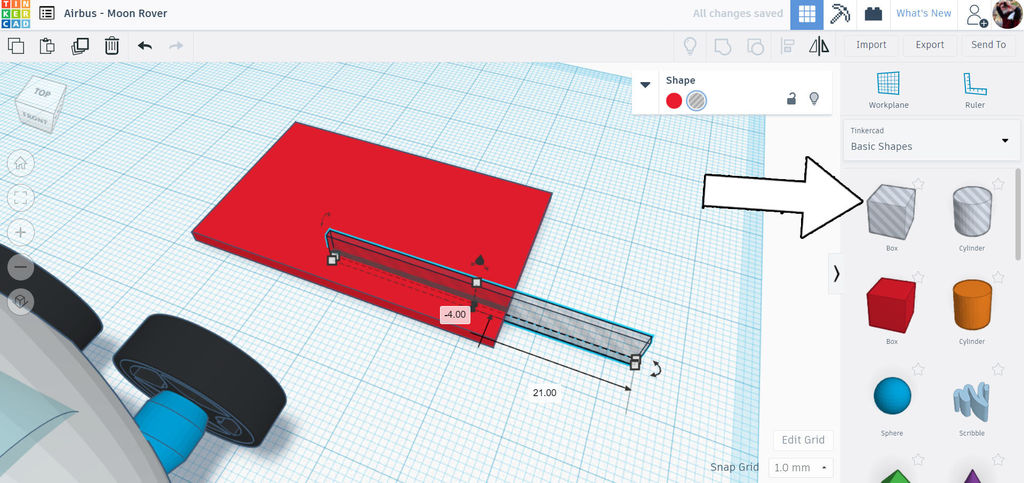Select the red solid Box shape
This screenshot has width=1024, height=483.
(x=891, y=305)
